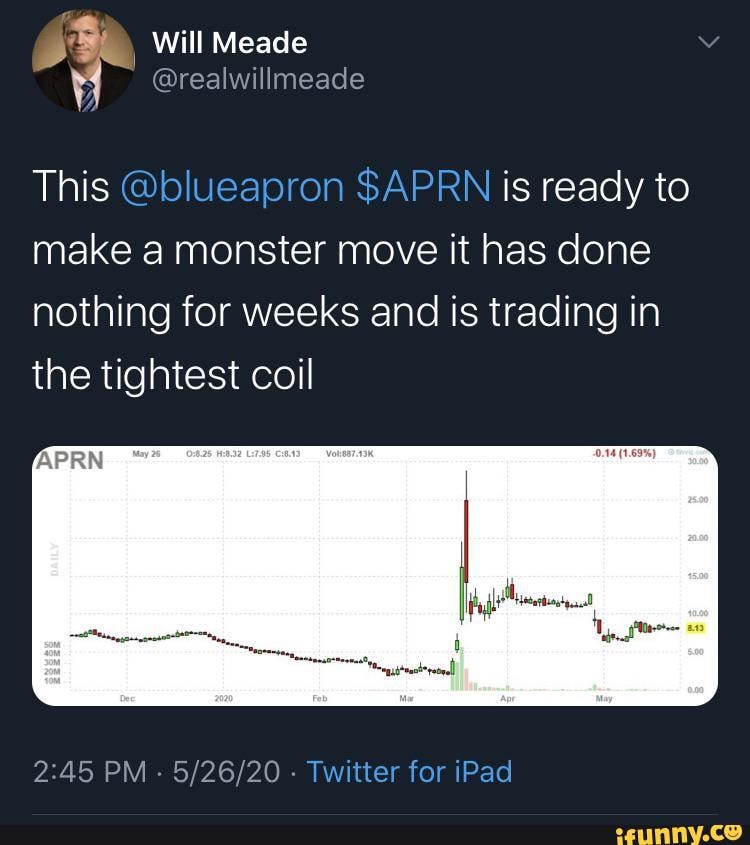Click the iFunny.co watermark logo

click(x=681, y=831)
